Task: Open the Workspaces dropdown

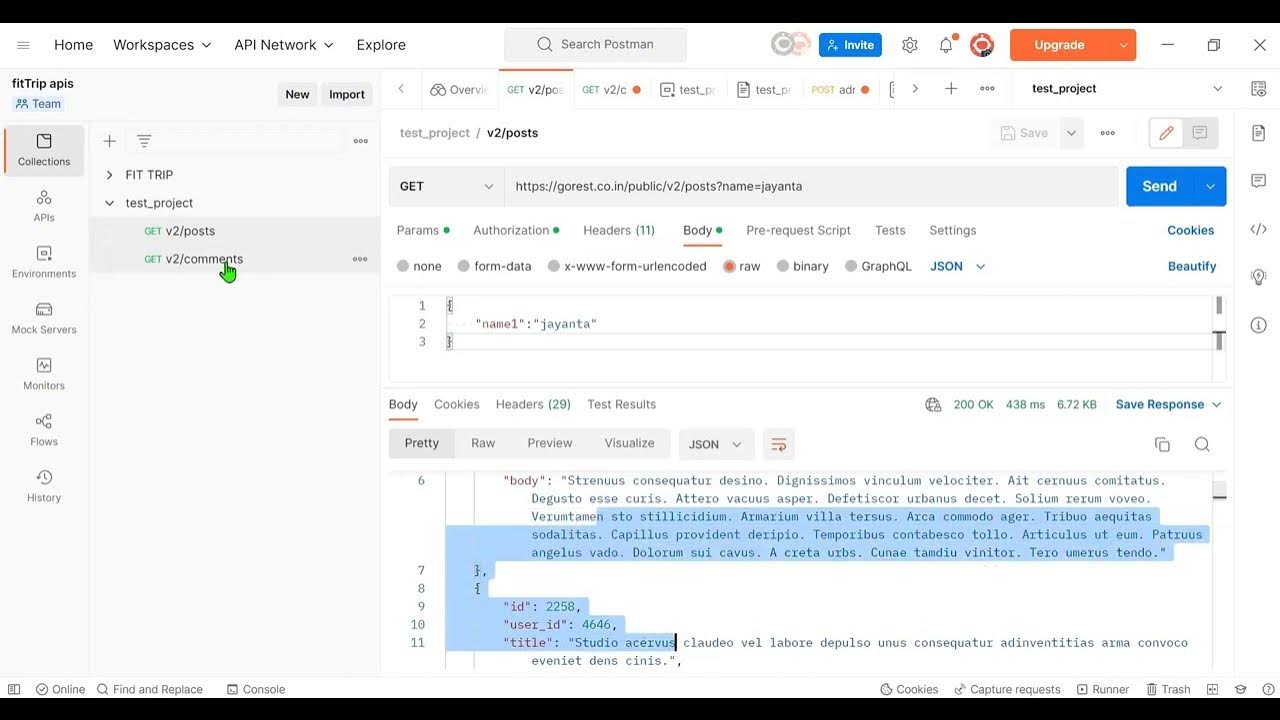Action: (162, 45)
